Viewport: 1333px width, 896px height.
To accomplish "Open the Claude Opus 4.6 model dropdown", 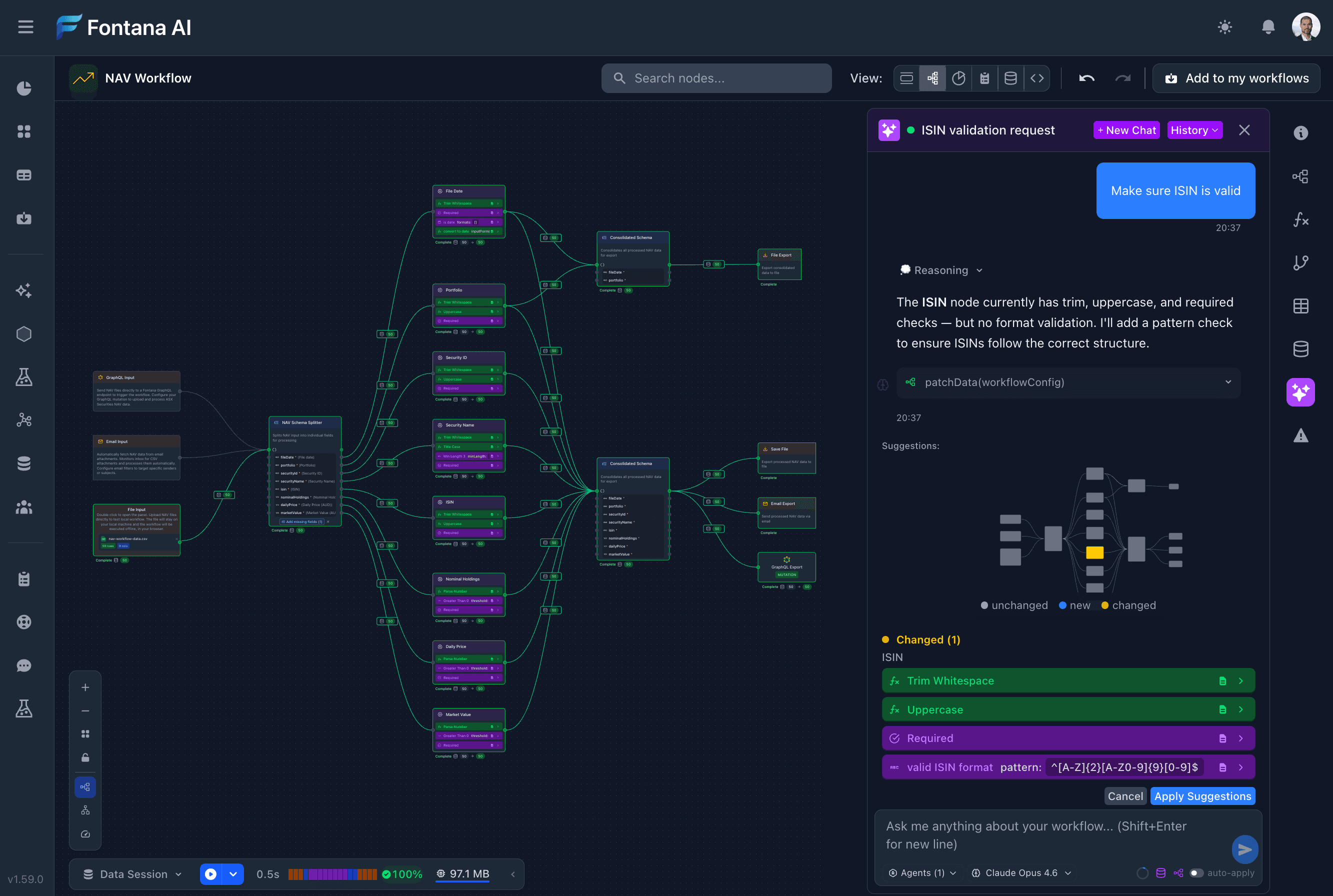I will click(1020, 872).
